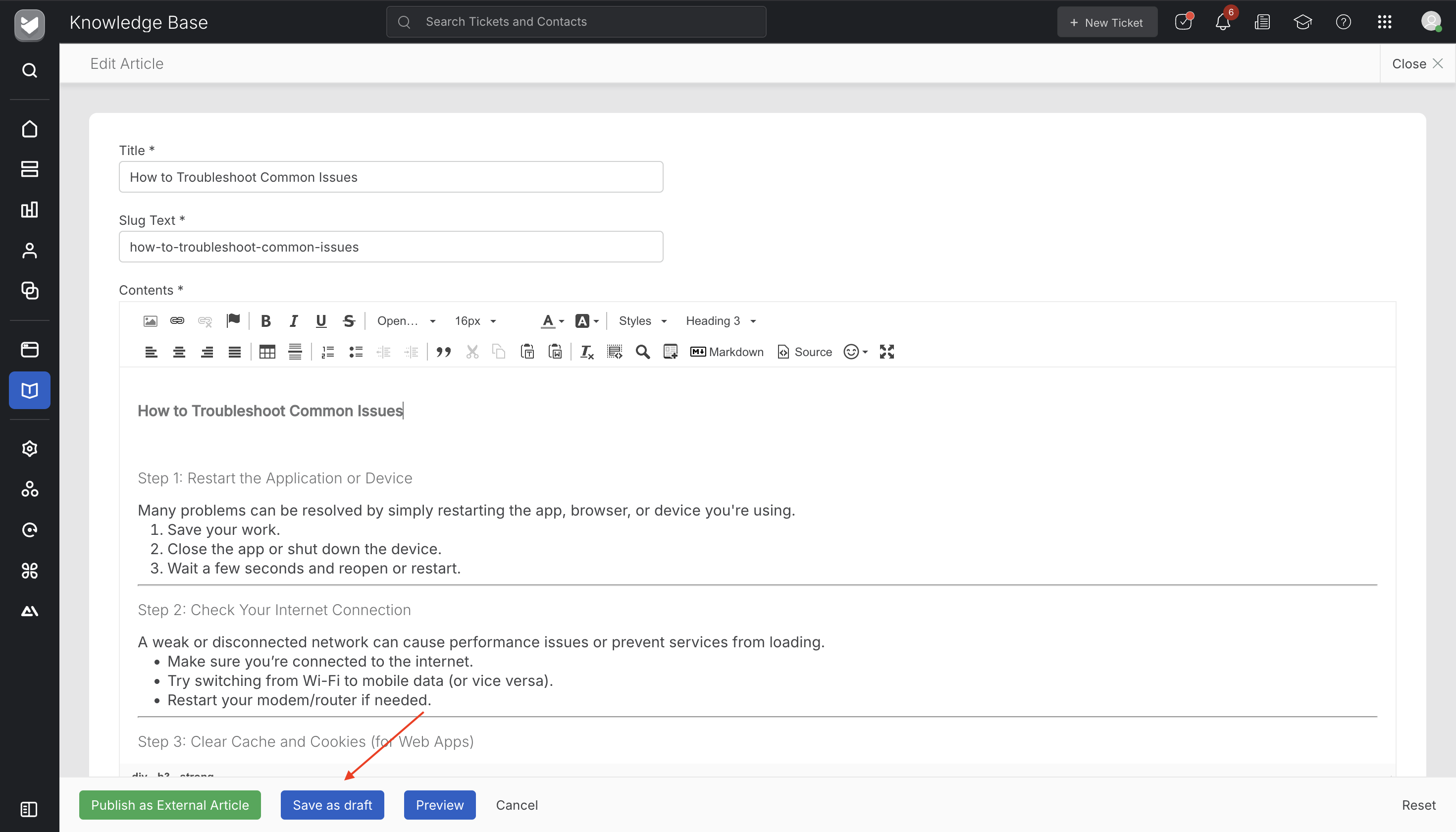Open the emoji picker dropdown
The image size is (1456, 832).
click(x=855, y=352)
